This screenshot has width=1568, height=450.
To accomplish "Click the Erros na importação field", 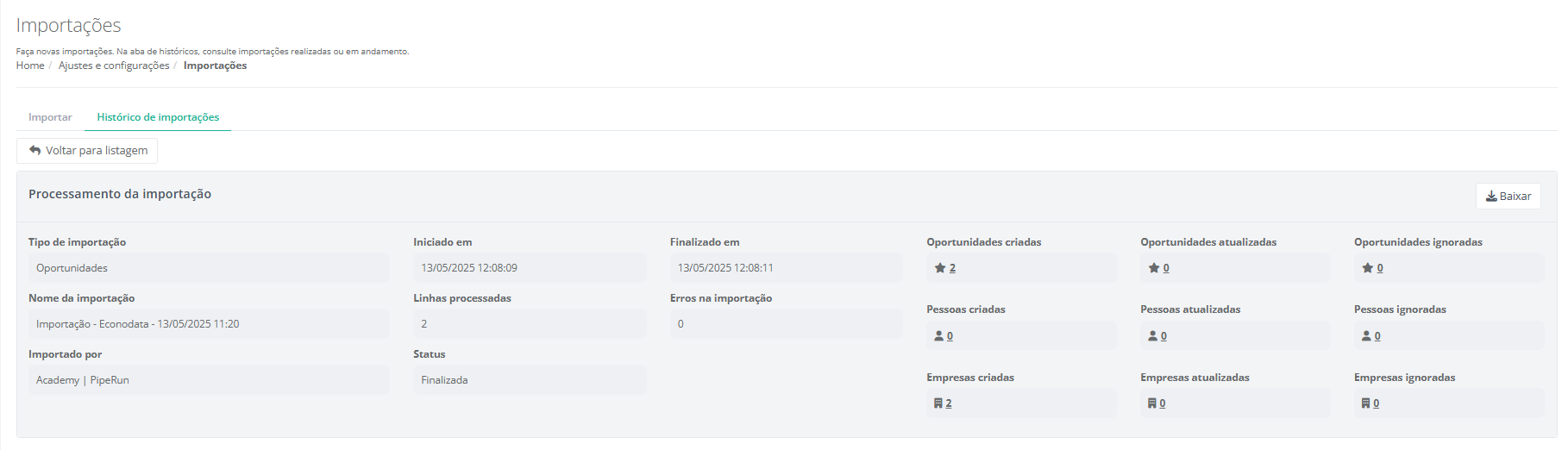I will (785, 324).
